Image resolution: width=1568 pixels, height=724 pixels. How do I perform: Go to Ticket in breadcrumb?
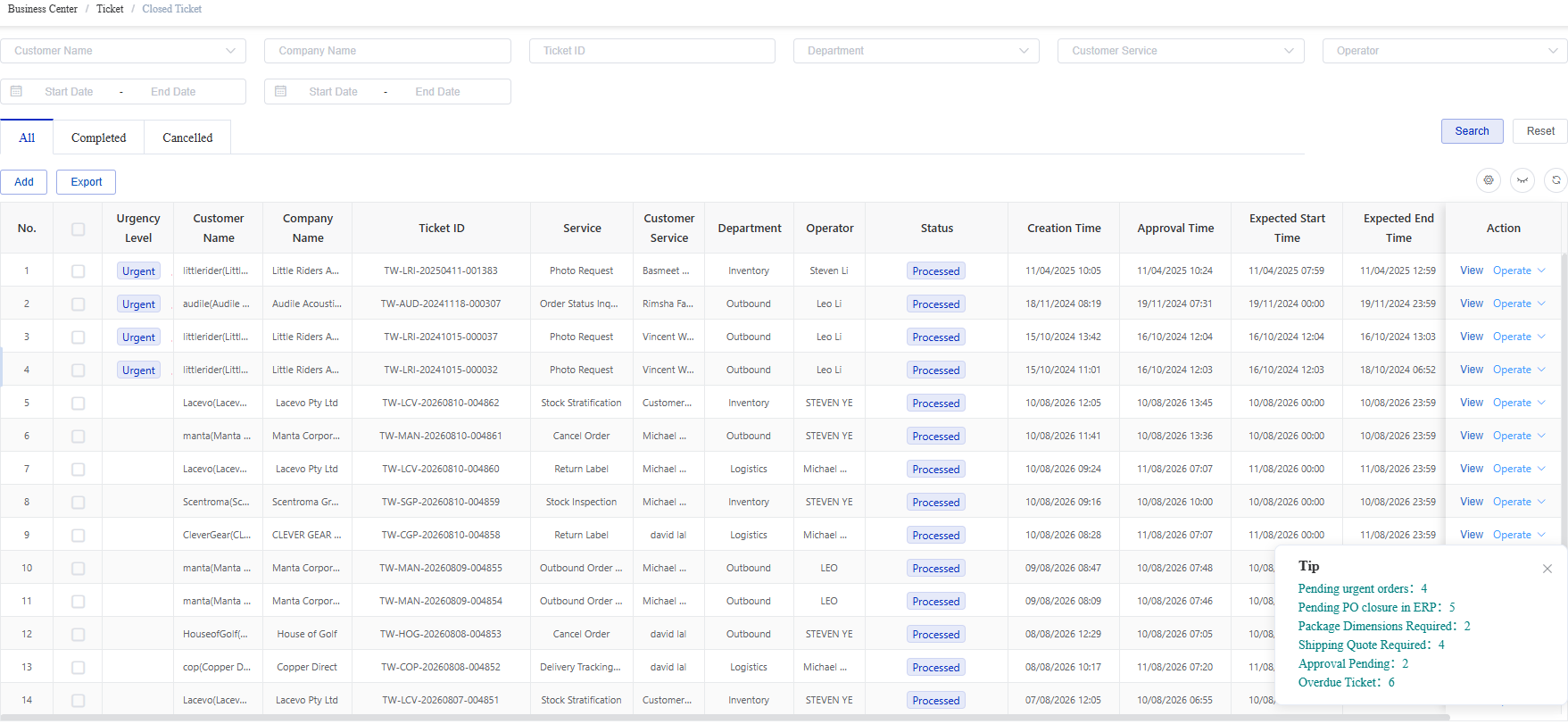tap(110, 9)
